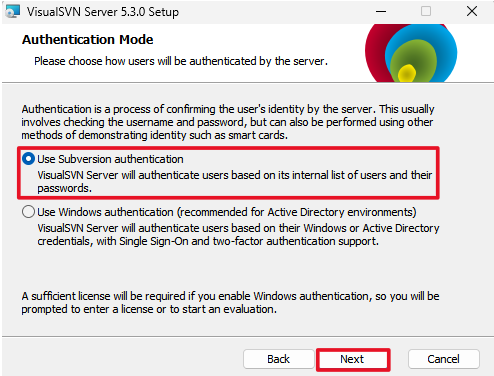Close the setup window
The height and width of the screenshot is (376, 494).
point(472,11)
